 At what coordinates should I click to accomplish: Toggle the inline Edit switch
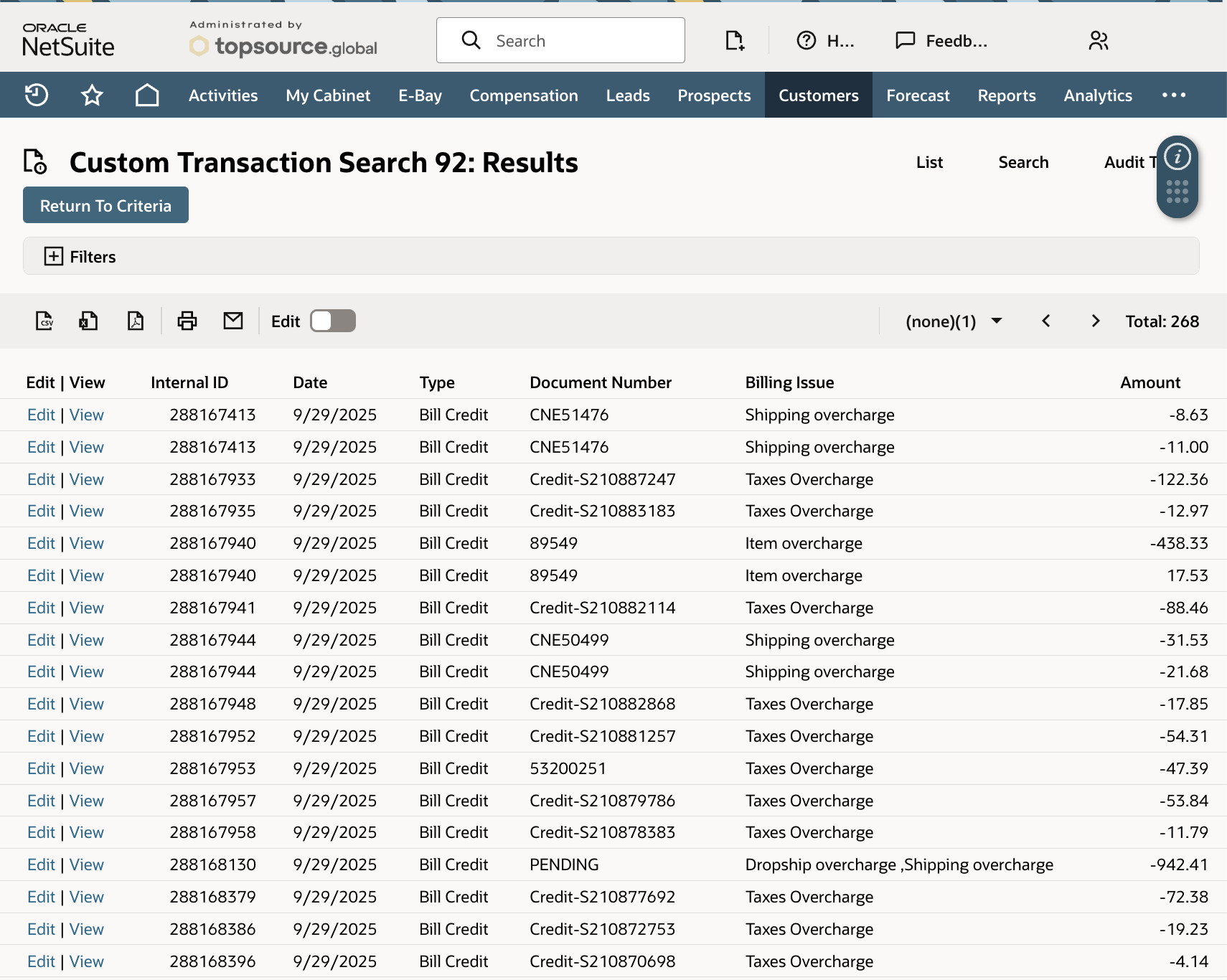coord(333,321)
